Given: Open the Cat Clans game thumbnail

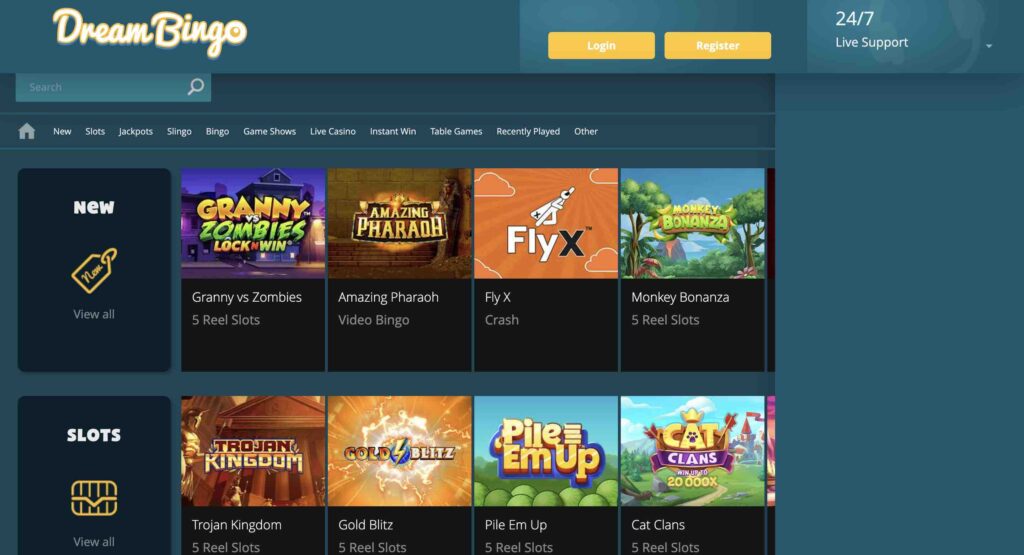Looking at the screenshot, I should click(x=692, y=451).
